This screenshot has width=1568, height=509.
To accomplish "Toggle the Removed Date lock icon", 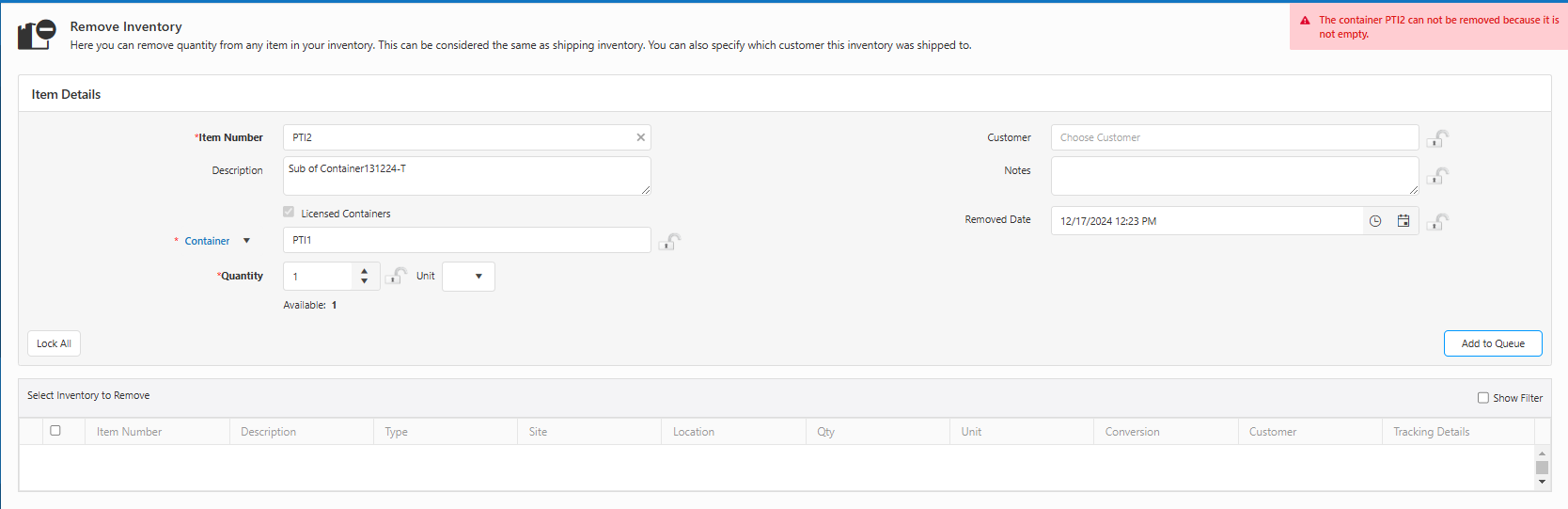I will pyautogui.click(x=1437, y=222).
